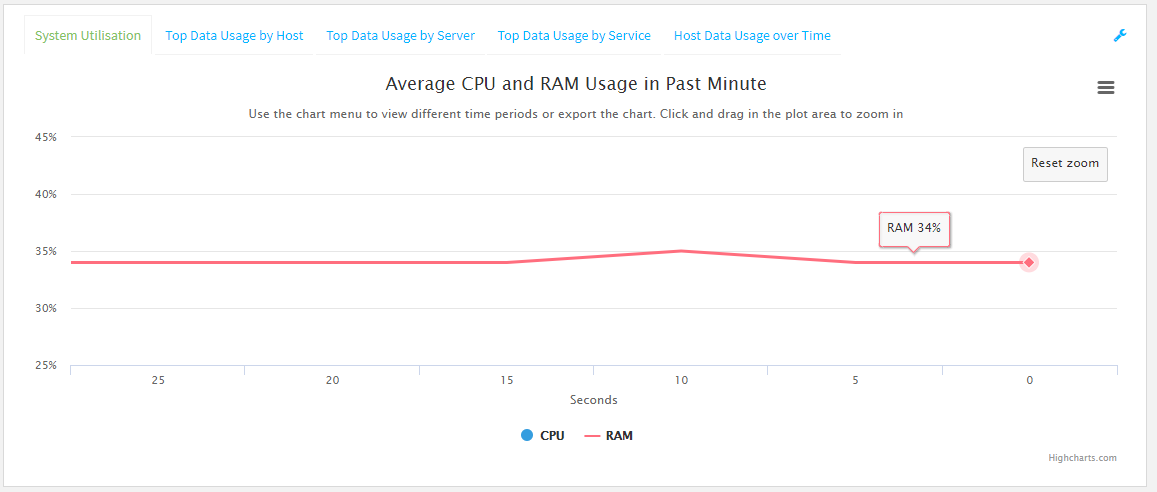Image resolution: width=1157 pixels, height=492 pixels.
Task: Open the wrench settings icon
Action: (1120, 36)
